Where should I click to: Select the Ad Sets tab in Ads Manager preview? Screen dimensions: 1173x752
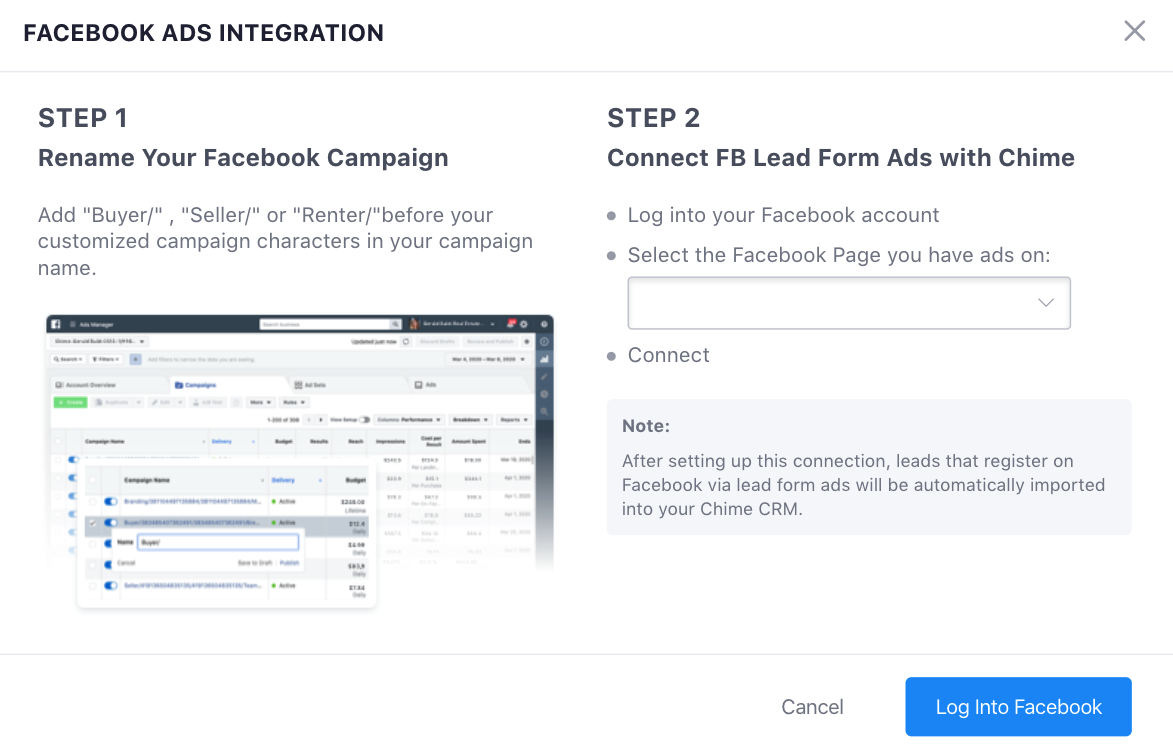pyautogui.click(x=310, y=385)
